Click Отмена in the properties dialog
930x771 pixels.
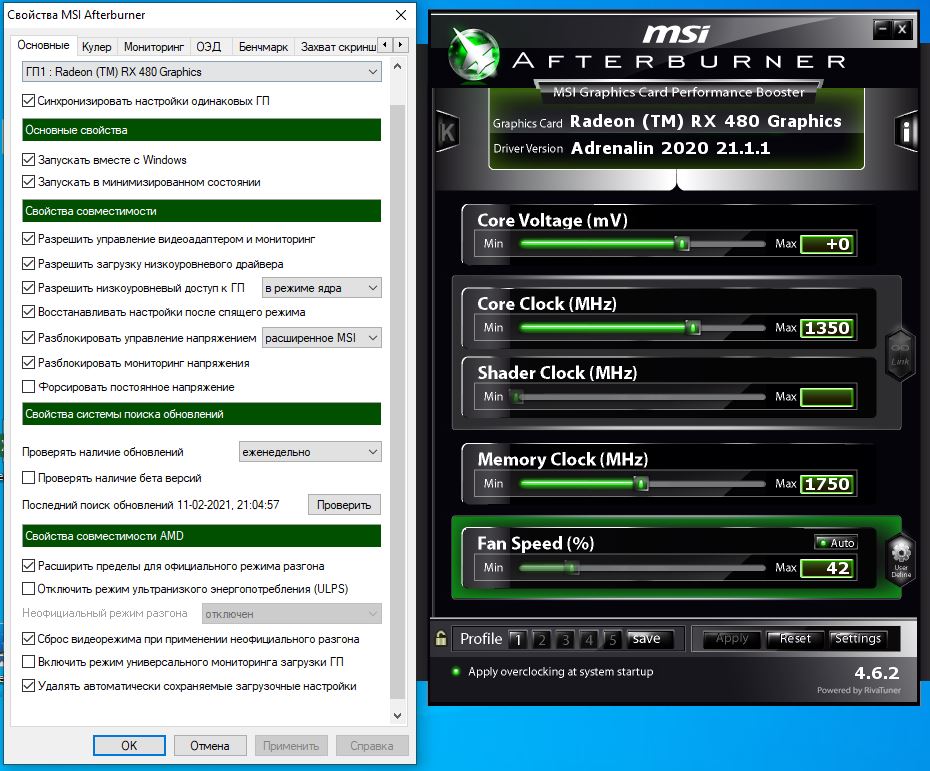tap(210, 745)
